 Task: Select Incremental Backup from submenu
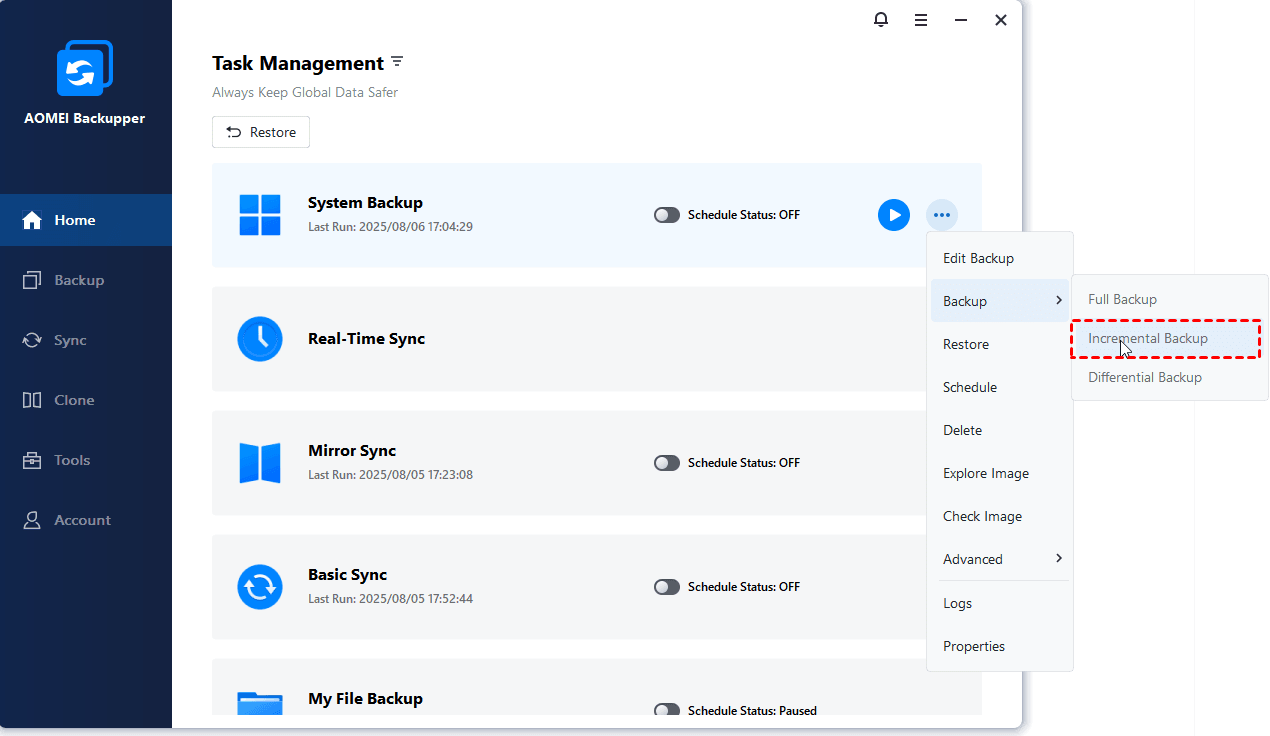(x=1148, y=339)
